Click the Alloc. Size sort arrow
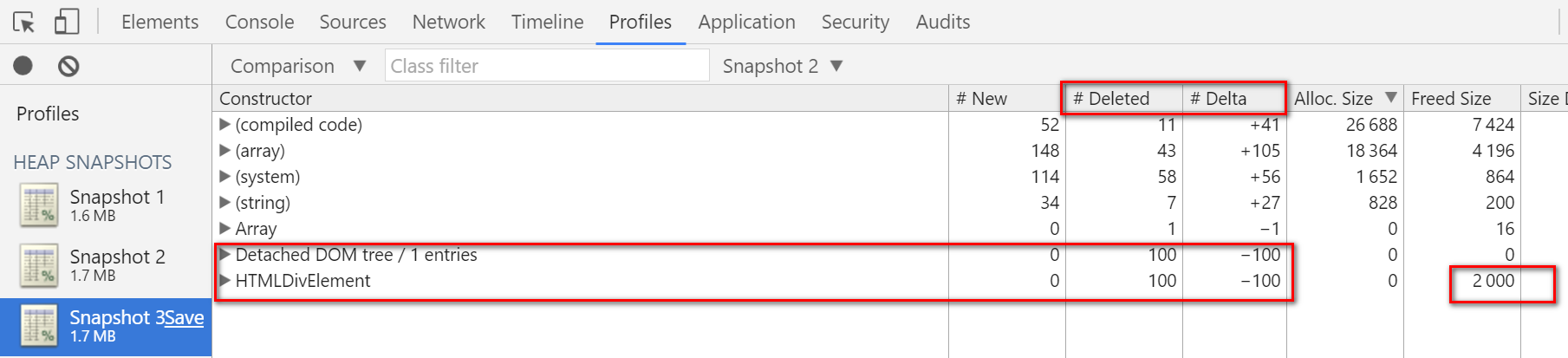The height and width of the screenshot is (358, 1568). [1390, 98]
